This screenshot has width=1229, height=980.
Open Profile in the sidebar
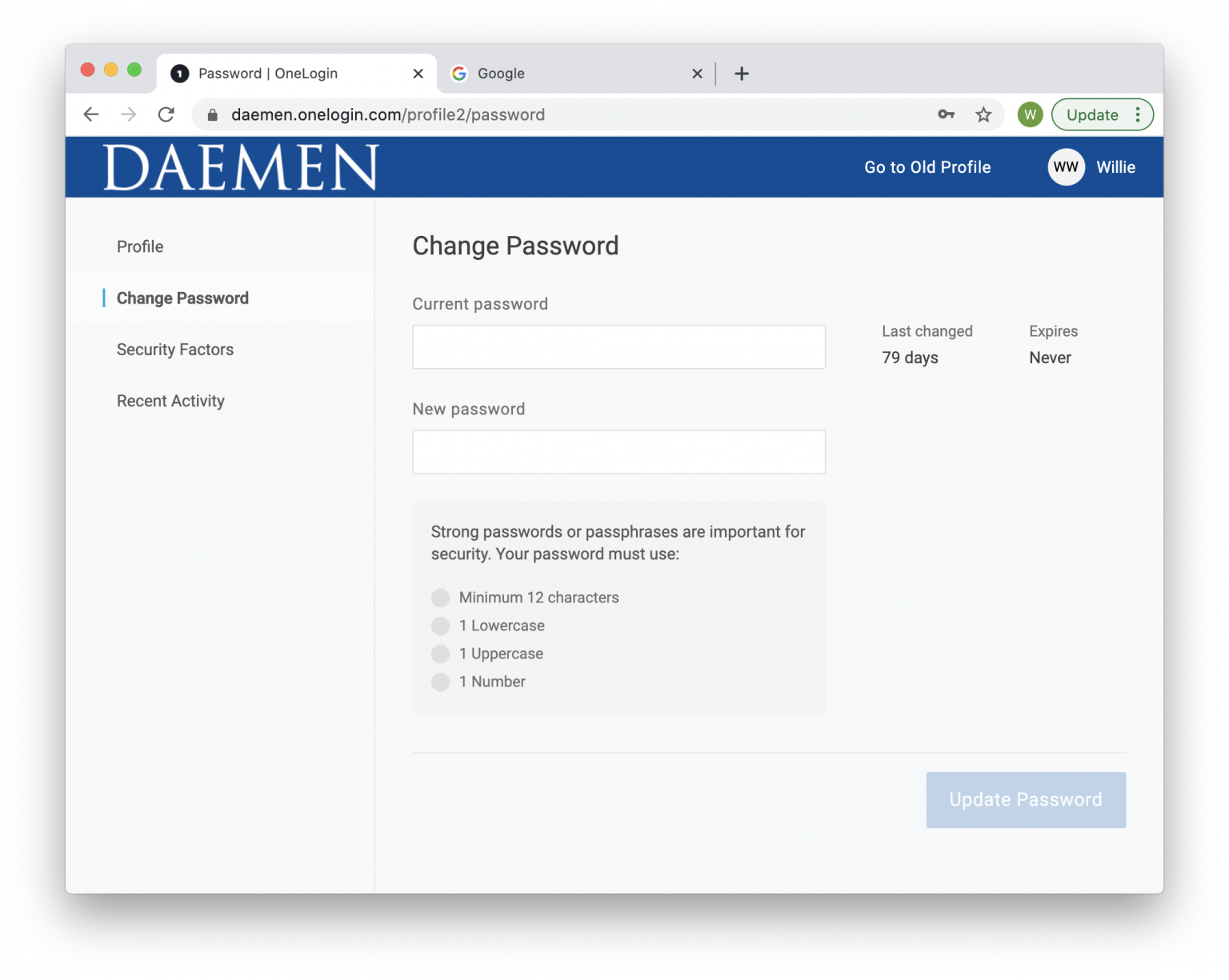(140, 246)
